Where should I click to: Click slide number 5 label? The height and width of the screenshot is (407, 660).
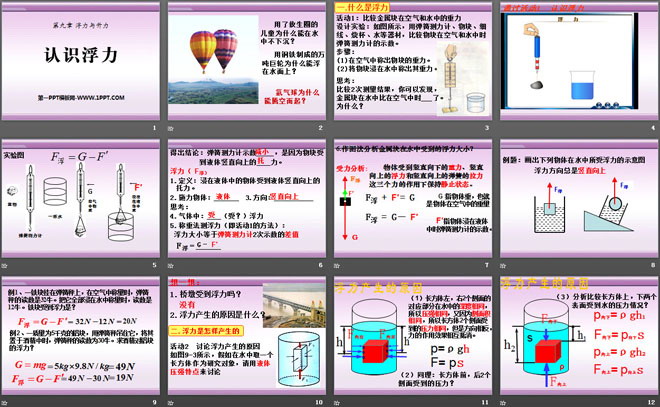pyautogui.click(x=154, y=265)
